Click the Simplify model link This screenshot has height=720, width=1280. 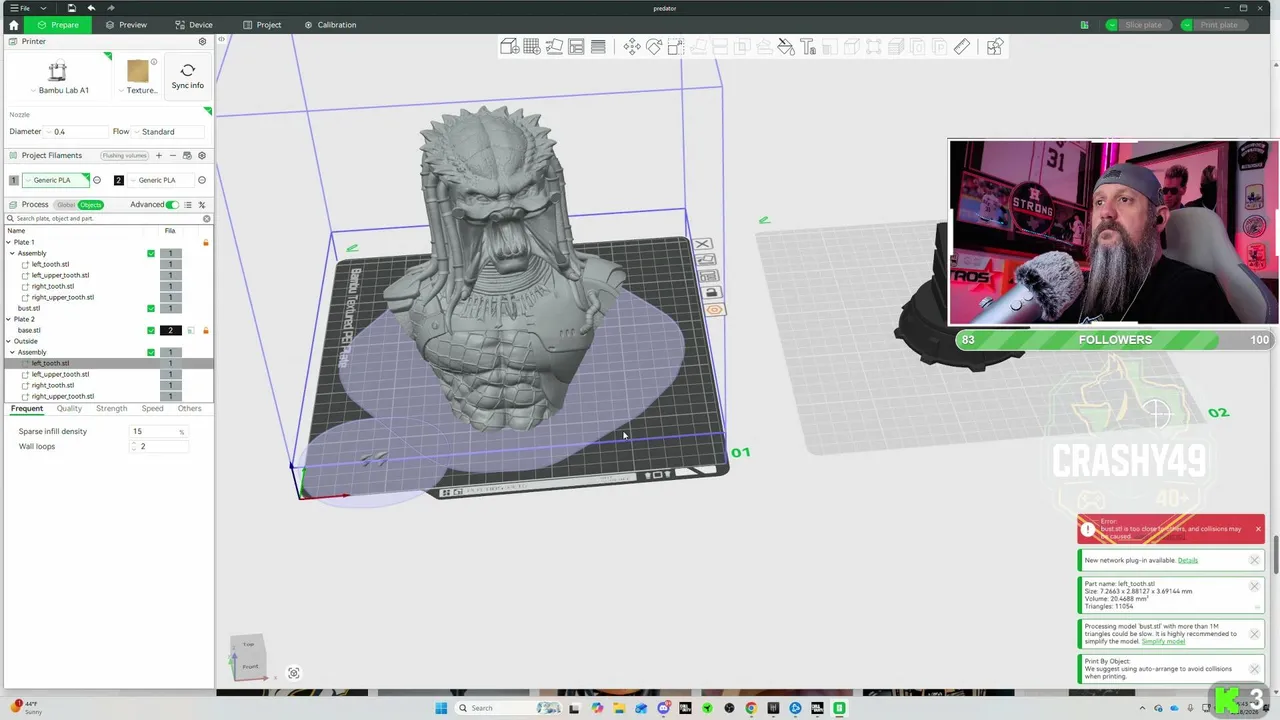pos(1161,640)
